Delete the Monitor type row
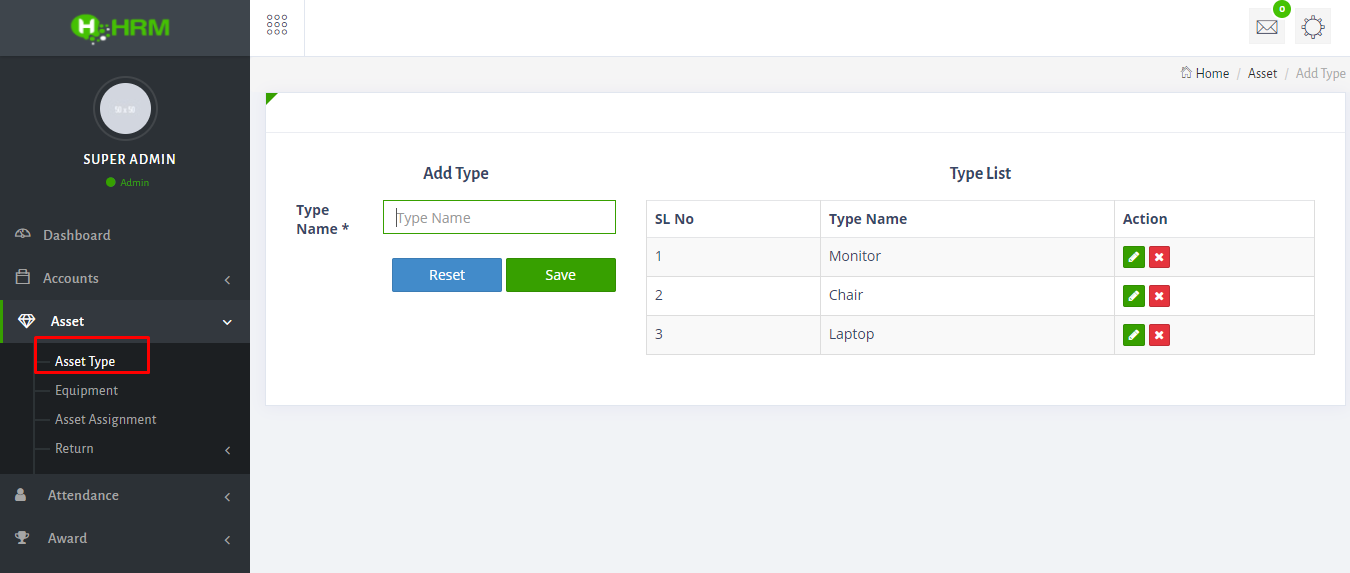1350x573 pixels. [x=1159, y=257]
